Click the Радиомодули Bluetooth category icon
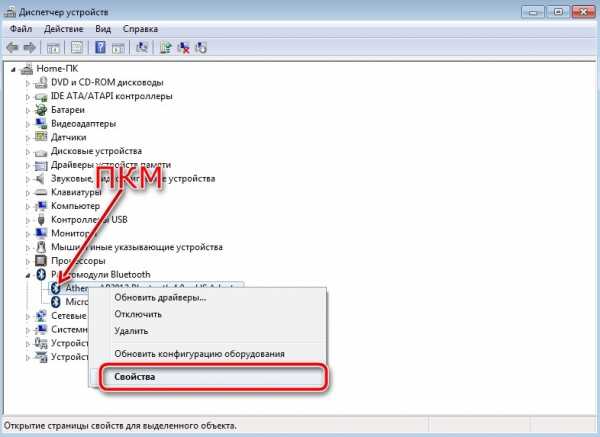 coord(41,274)
